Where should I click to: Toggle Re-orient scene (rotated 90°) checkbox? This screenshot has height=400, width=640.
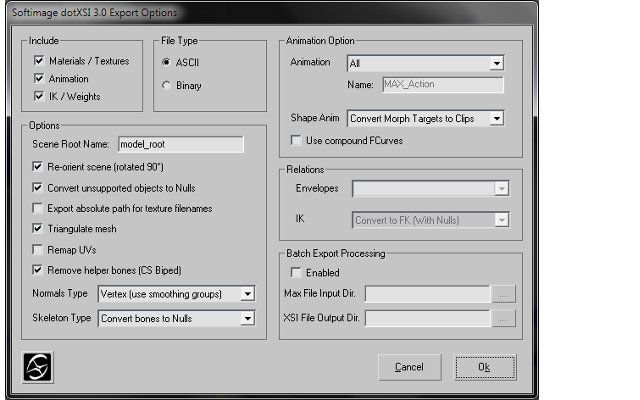point(38,167)
